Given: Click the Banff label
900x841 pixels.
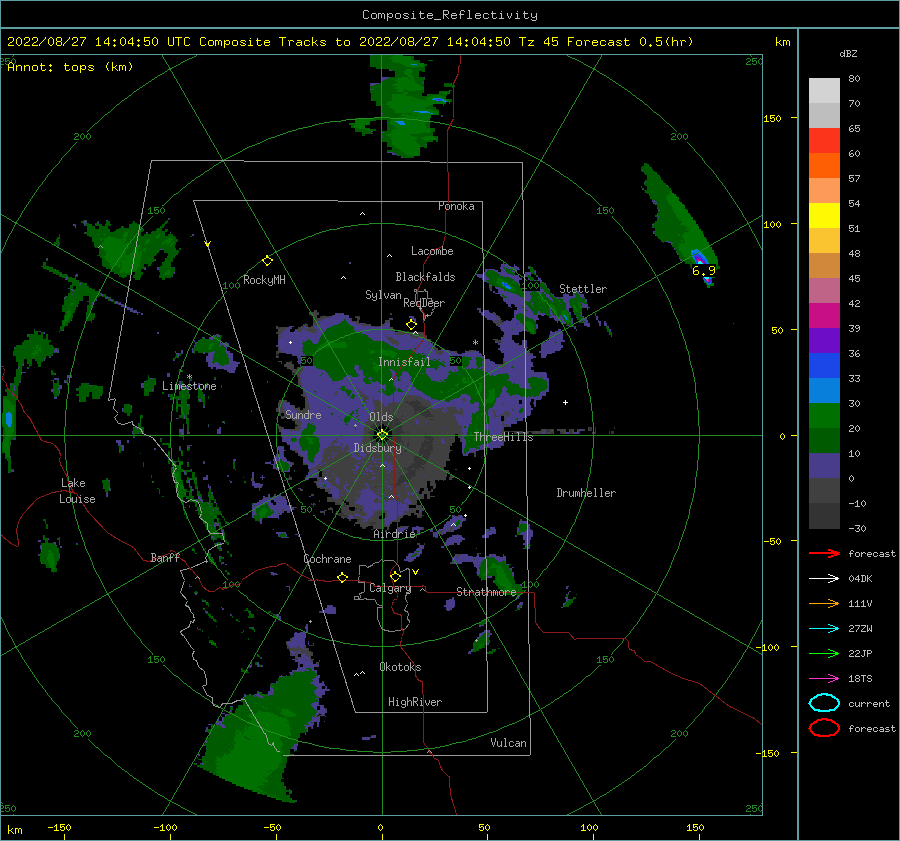Looking at the screenshot, I should [x=165, y=557].
